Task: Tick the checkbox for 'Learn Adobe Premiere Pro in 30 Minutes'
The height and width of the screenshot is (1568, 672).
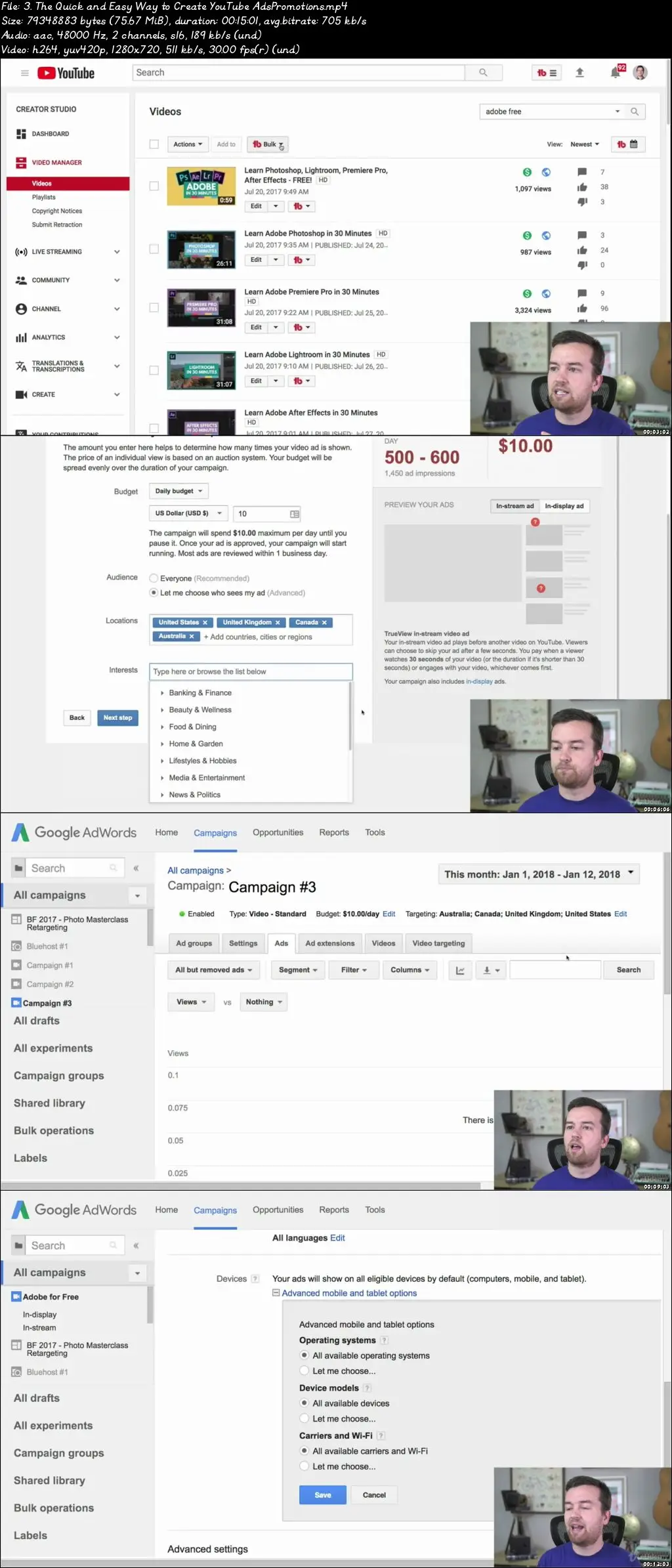Action: (154, 307)
